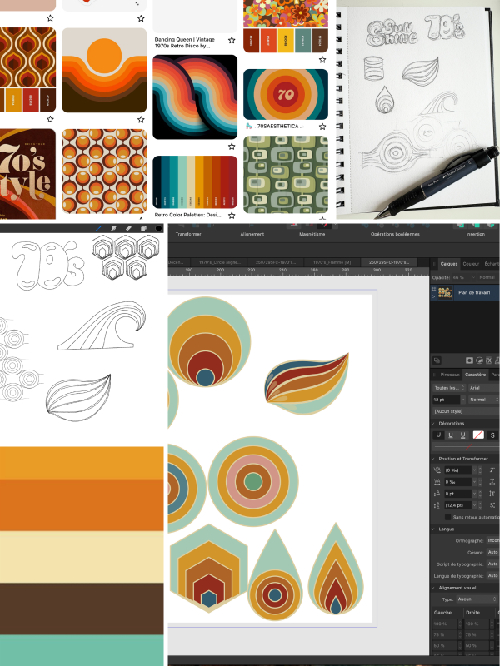Expand the Plan de travail layer
This screenshot has height=666, width=500.
coord(434,295)
